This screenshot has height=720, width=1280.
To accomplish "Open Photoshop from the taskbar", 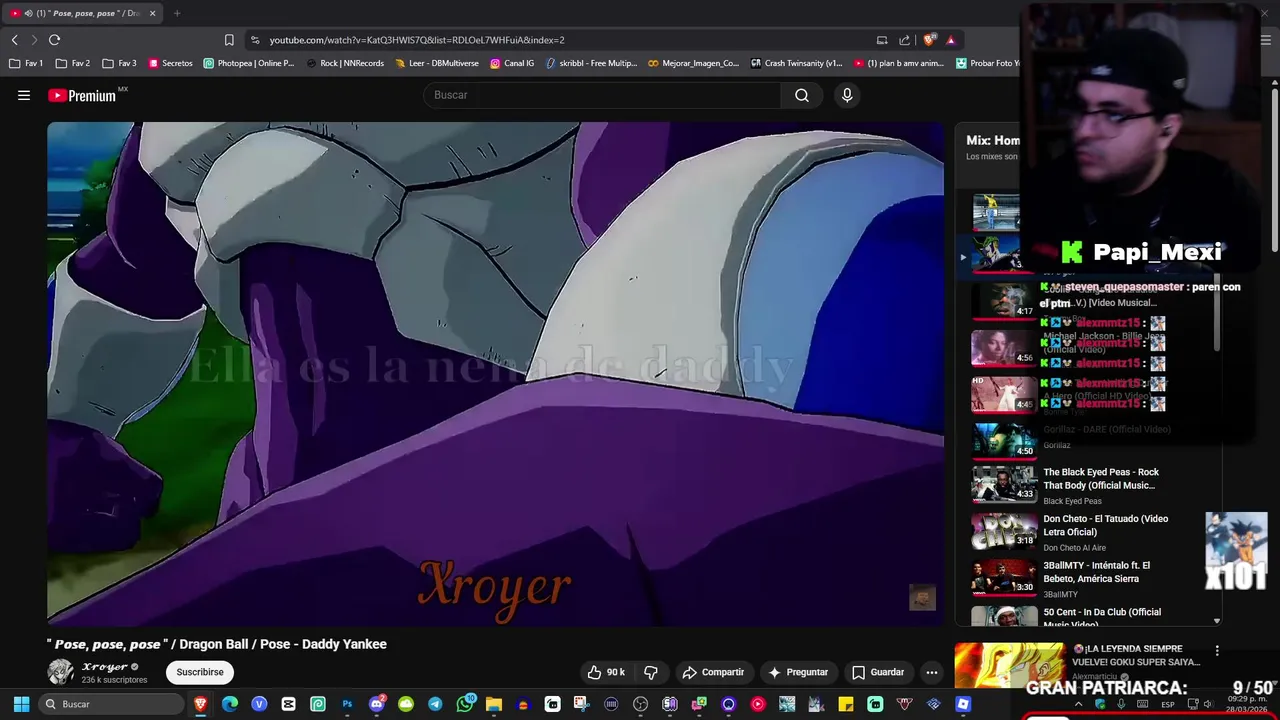I will pos(347,704).
